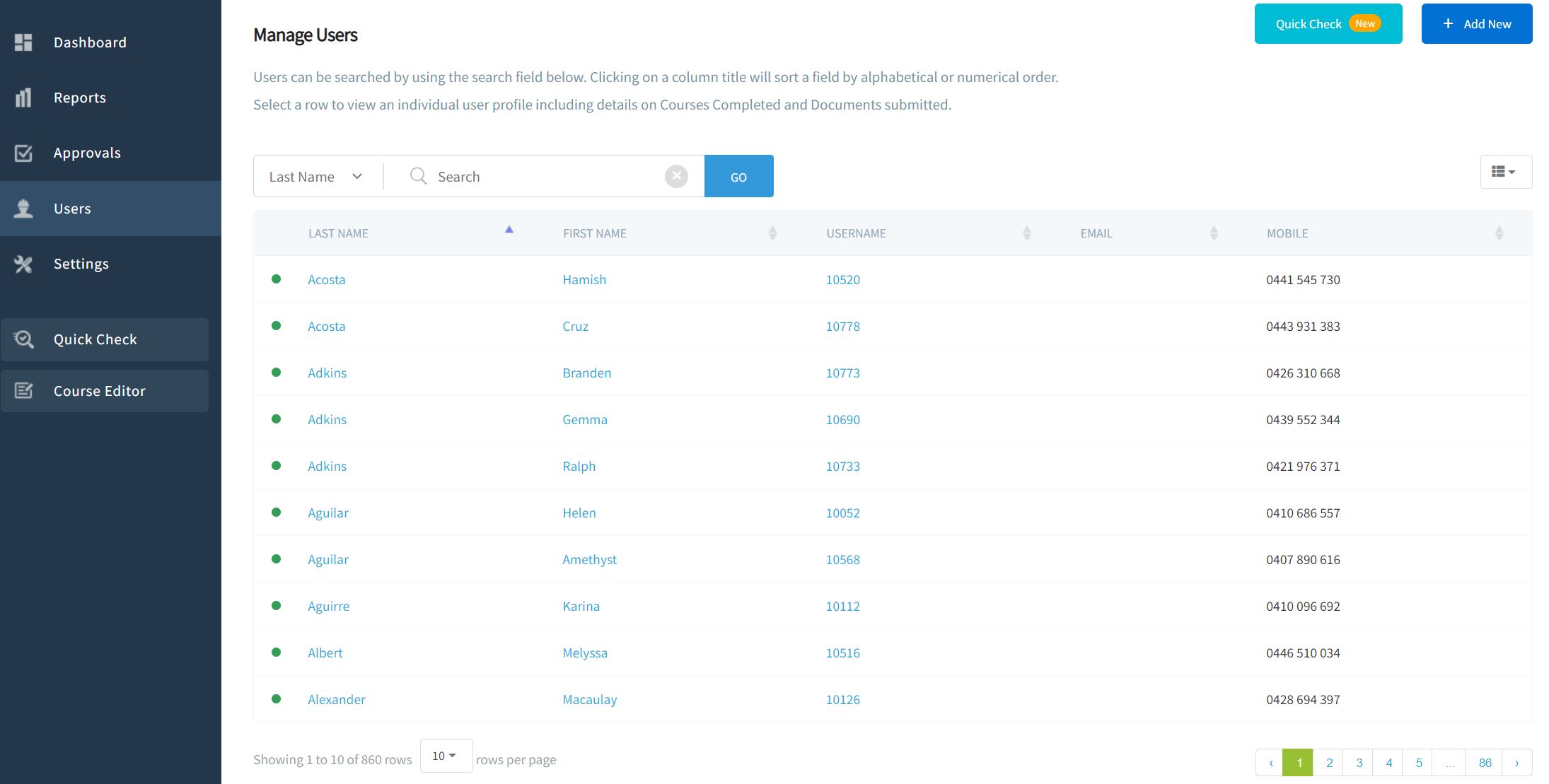The width and height of the screenshot is (1549, 784).
Task: Click the next page arrow in pagination
Action: (x=1516, y=763)
